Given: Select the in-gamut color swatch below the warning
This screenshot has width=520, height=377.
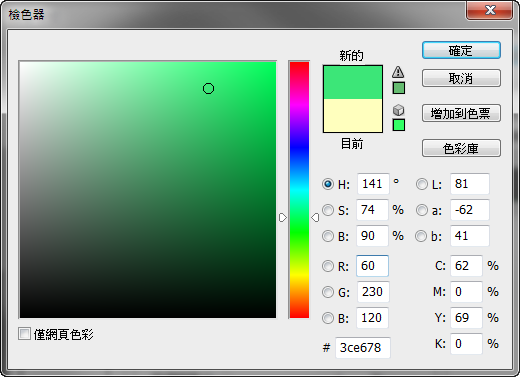Looking at the screenshot, I should [399, 88].
